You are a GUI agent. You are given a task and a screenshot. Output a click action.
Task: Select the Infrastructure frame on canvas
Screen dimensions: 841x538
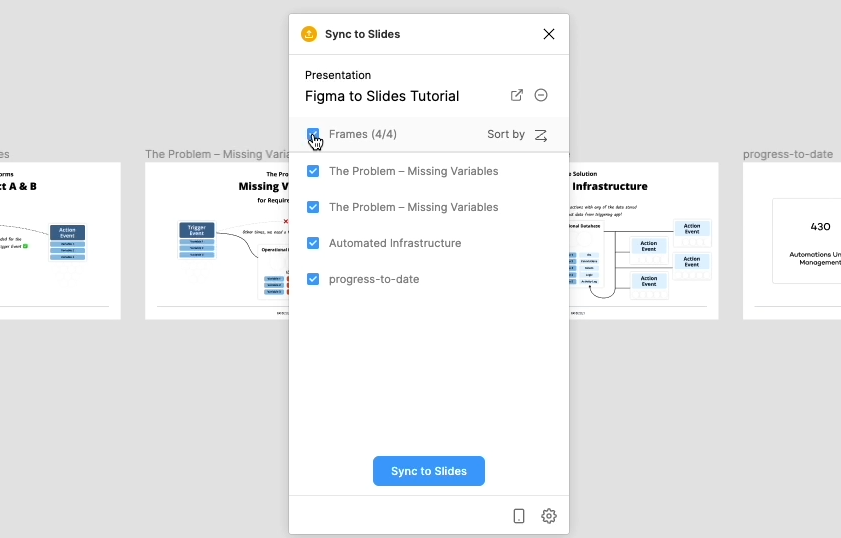point(644,241)
